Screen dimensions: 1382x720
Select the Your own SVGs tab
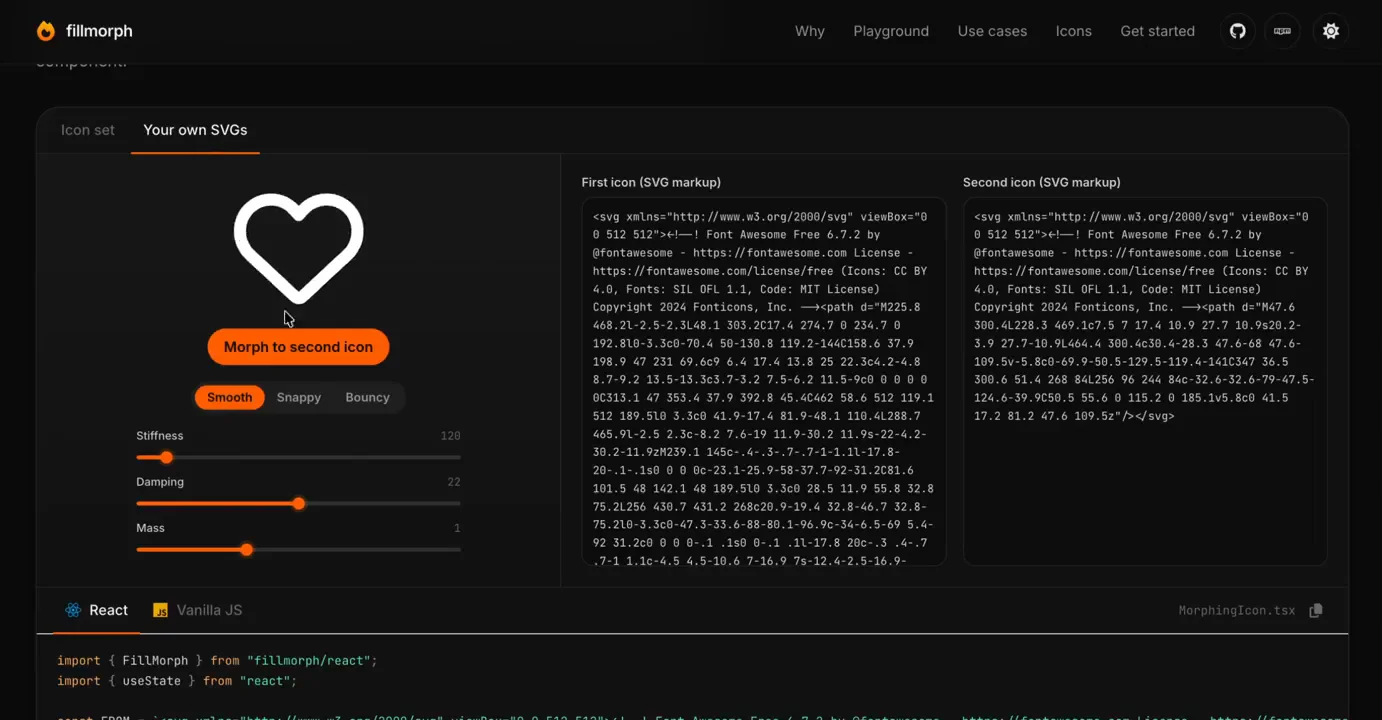[x=195, y=130]
